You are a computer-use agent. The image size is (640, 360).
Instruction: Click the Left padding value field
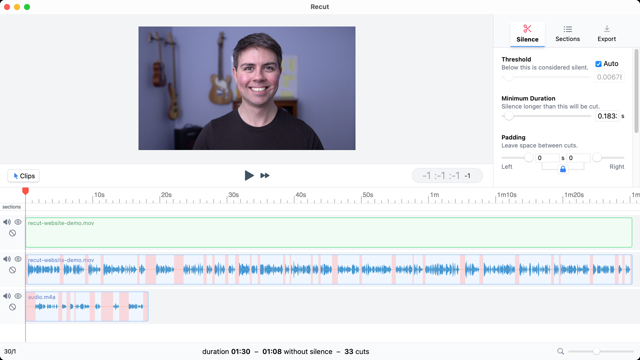point(547,158)
